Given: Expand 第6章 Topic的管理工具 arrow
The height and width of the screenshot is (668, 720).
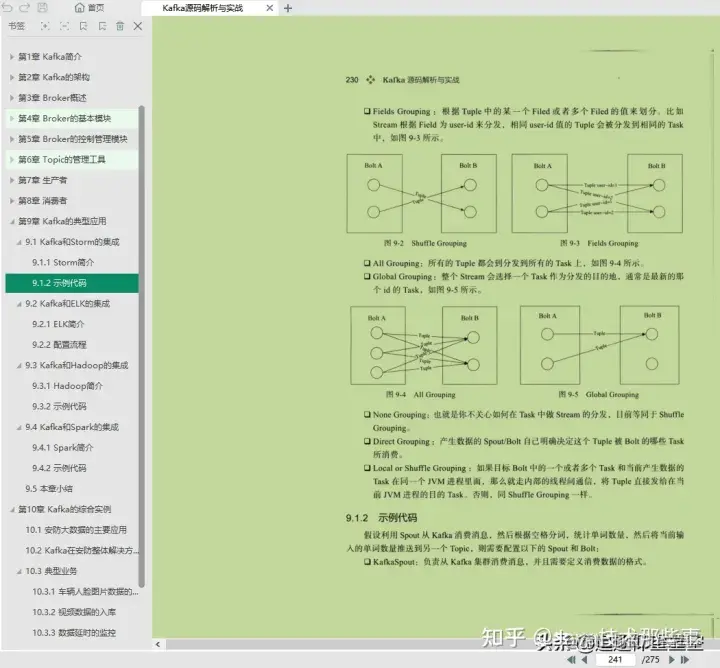Looking at the screenshot, I should 12,160.
